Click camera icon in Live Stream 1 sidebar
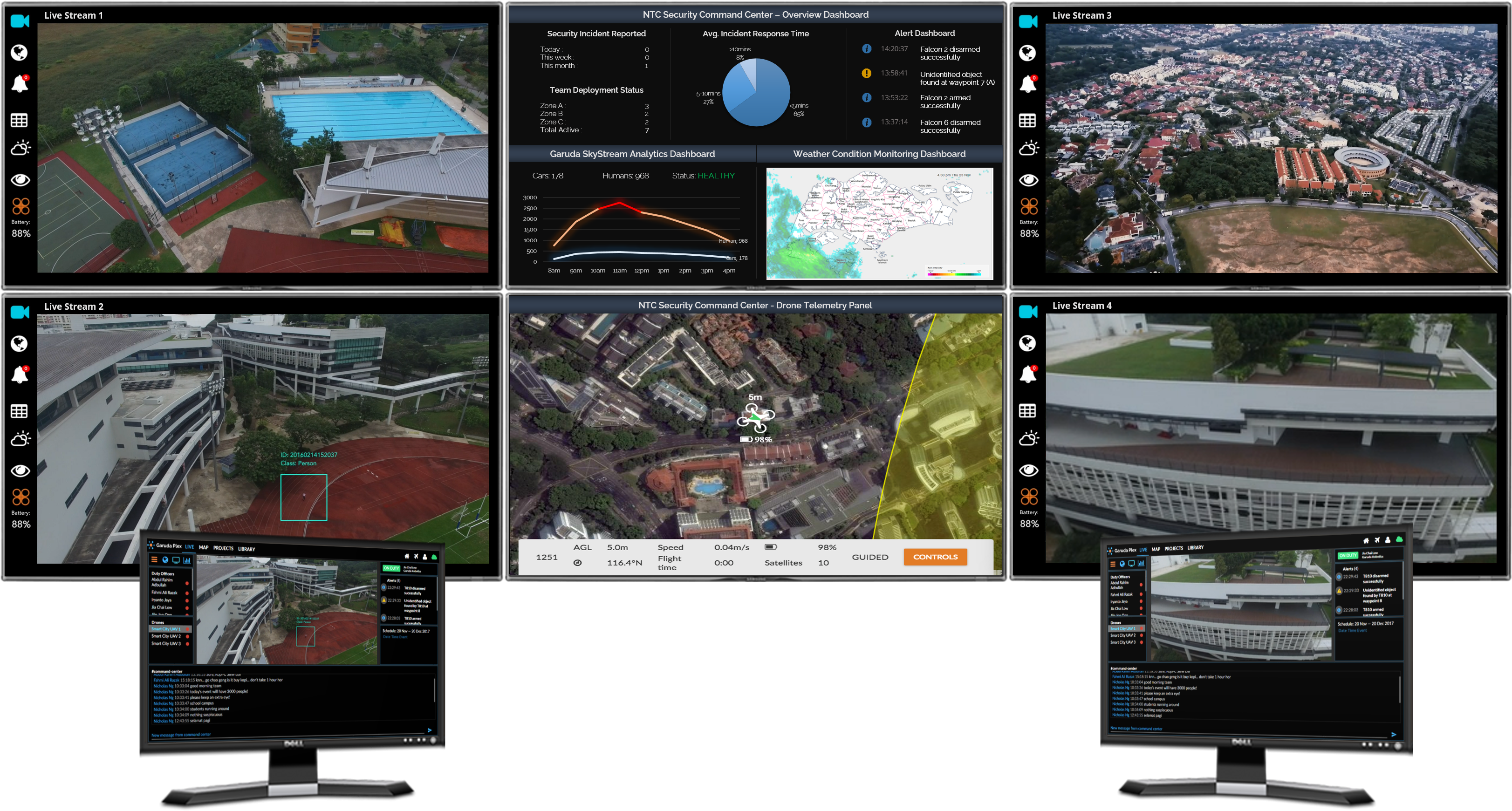 [20, 22]
